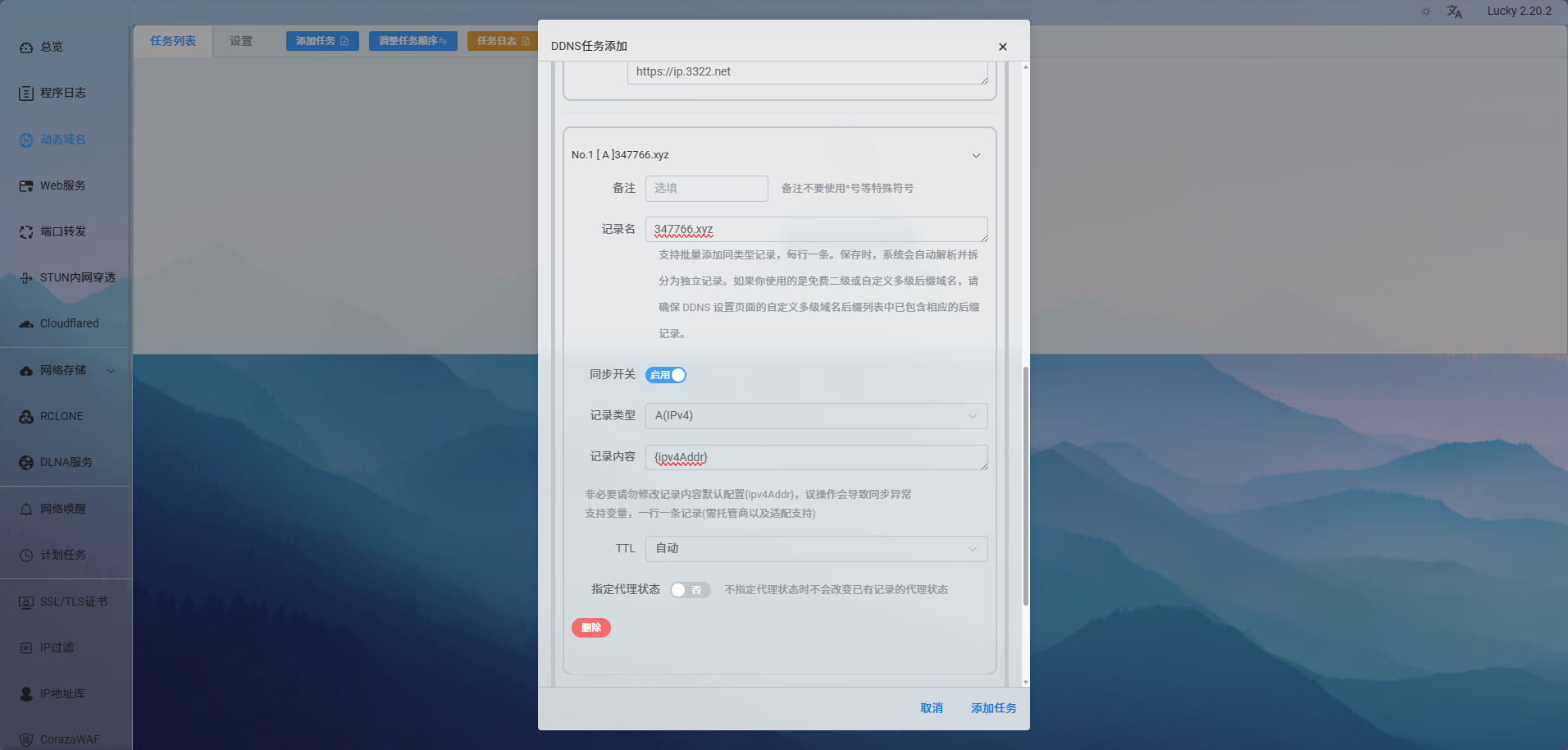
Task: Select the Web服务 sidebar icon
Action: (26, 186)
